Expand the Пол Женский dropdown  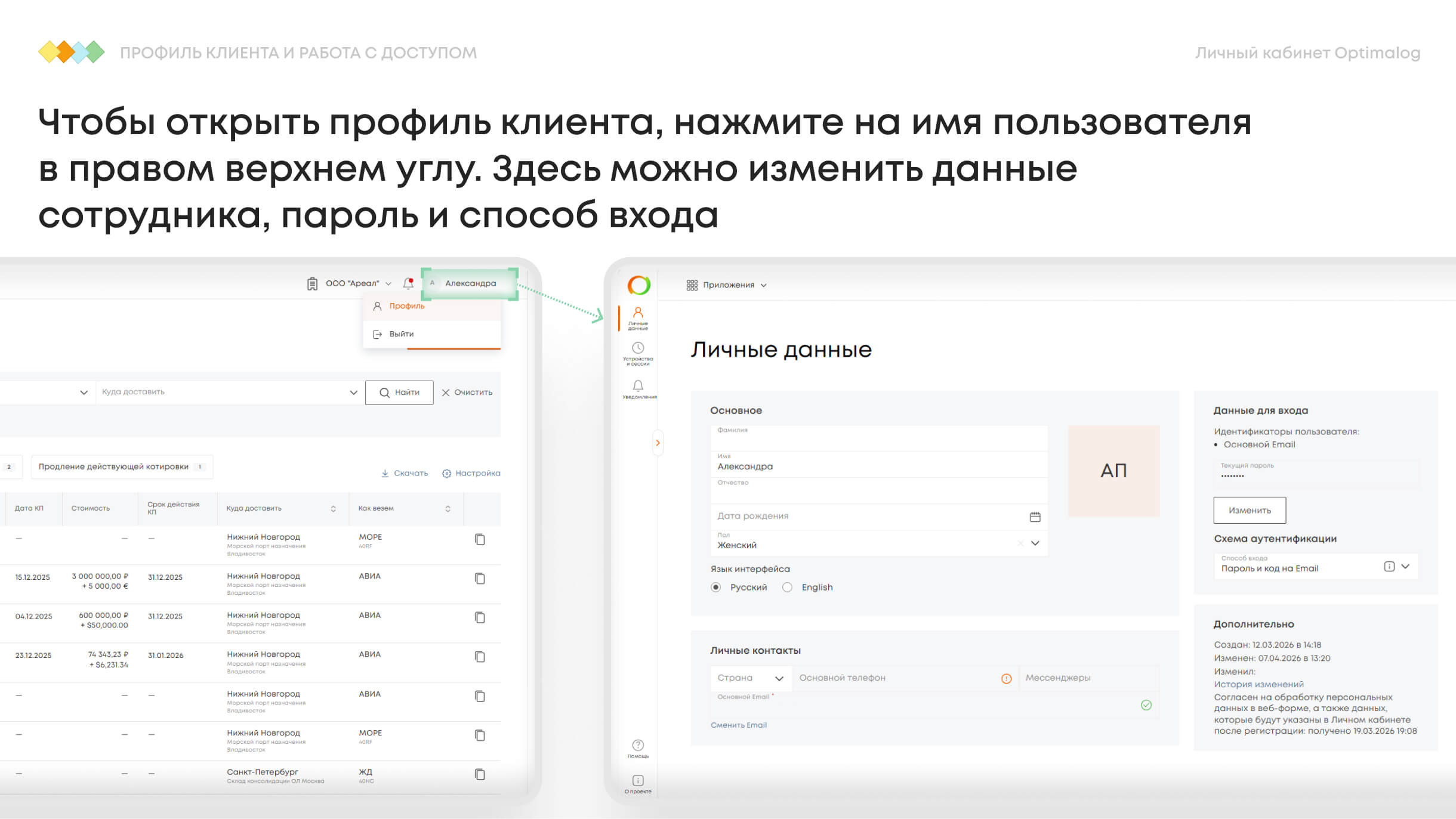[1035, 543]
